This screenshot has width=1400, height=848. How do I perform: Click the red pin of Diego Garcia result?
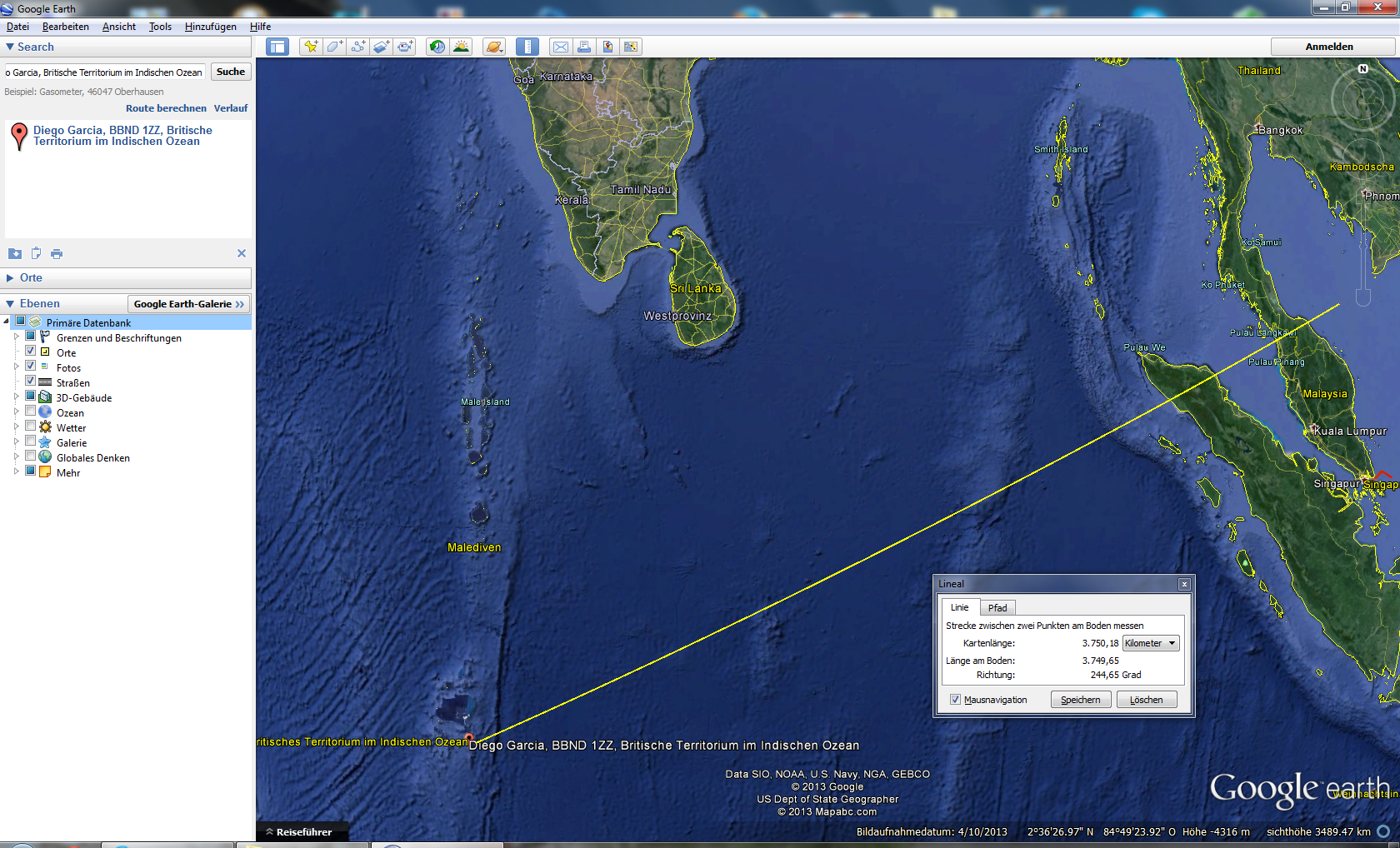tap(18, 135)
